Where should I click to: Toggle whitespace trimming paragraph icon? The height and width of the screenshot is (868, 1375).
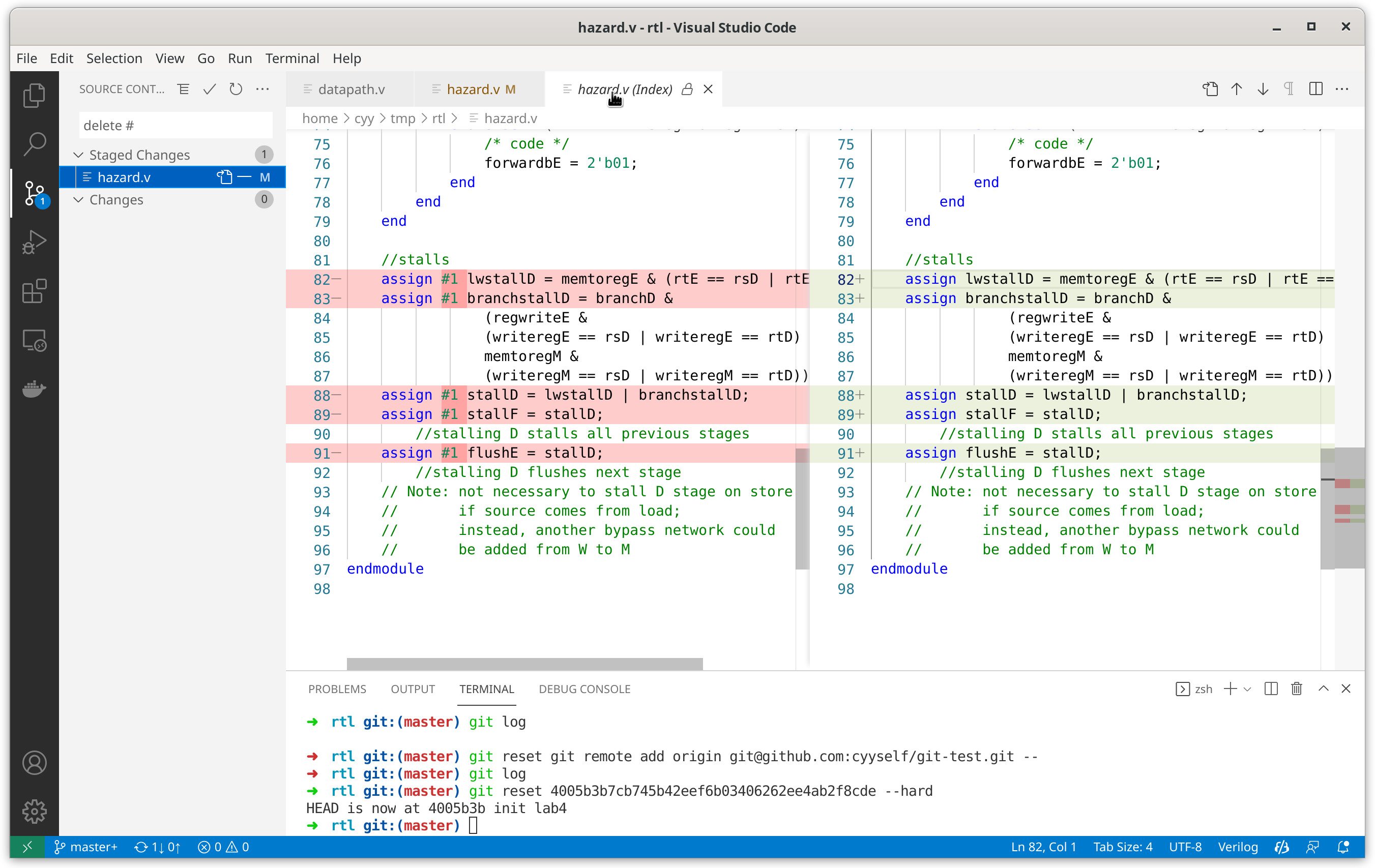click(x=1289, y=89)
